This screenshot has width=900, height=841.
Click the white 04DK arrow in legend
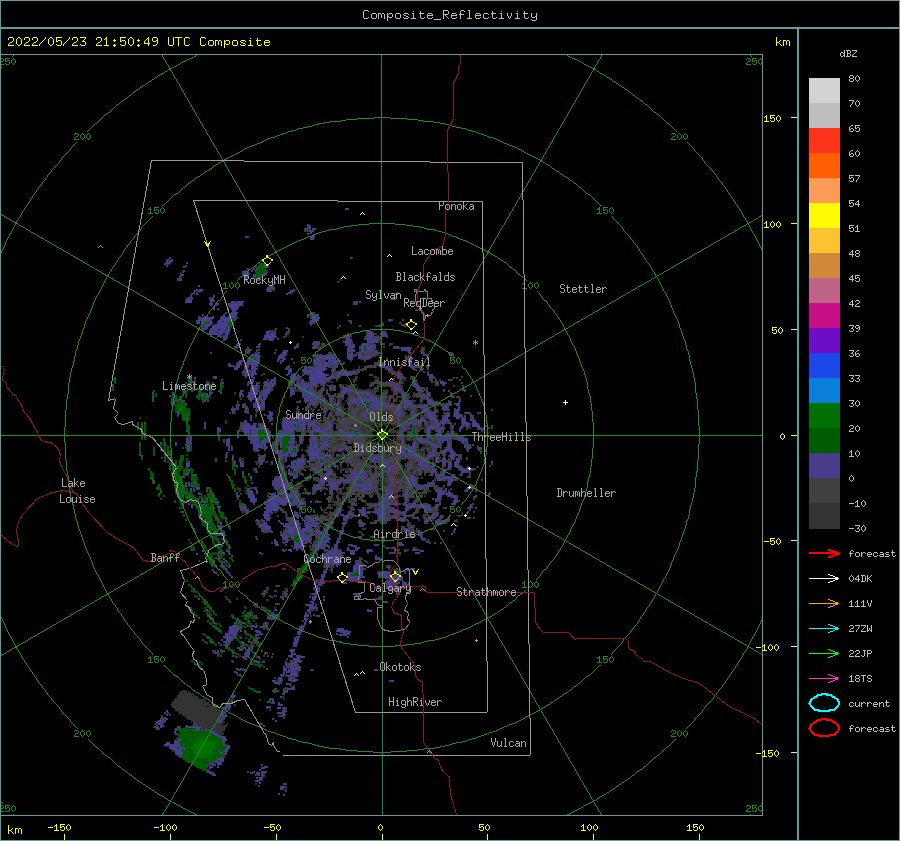pos(824,578)
